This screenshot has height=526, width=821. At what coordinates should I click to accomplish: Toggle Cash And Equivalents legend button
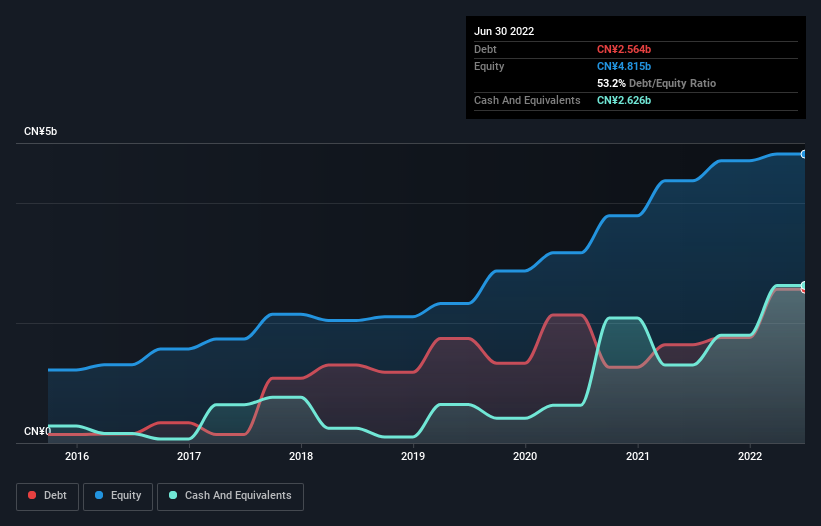pos(230,496)
